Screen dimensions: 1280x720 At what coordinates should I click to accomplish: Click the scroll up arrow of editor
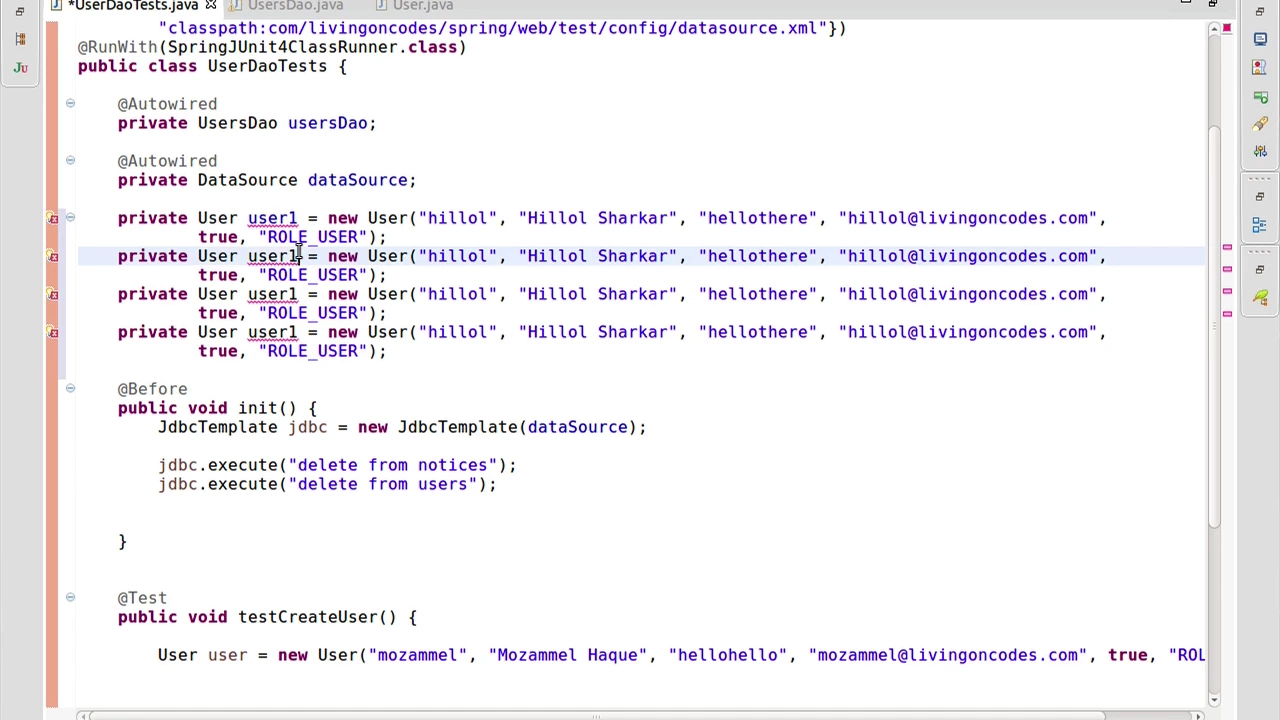click(x=1213, y=28)
